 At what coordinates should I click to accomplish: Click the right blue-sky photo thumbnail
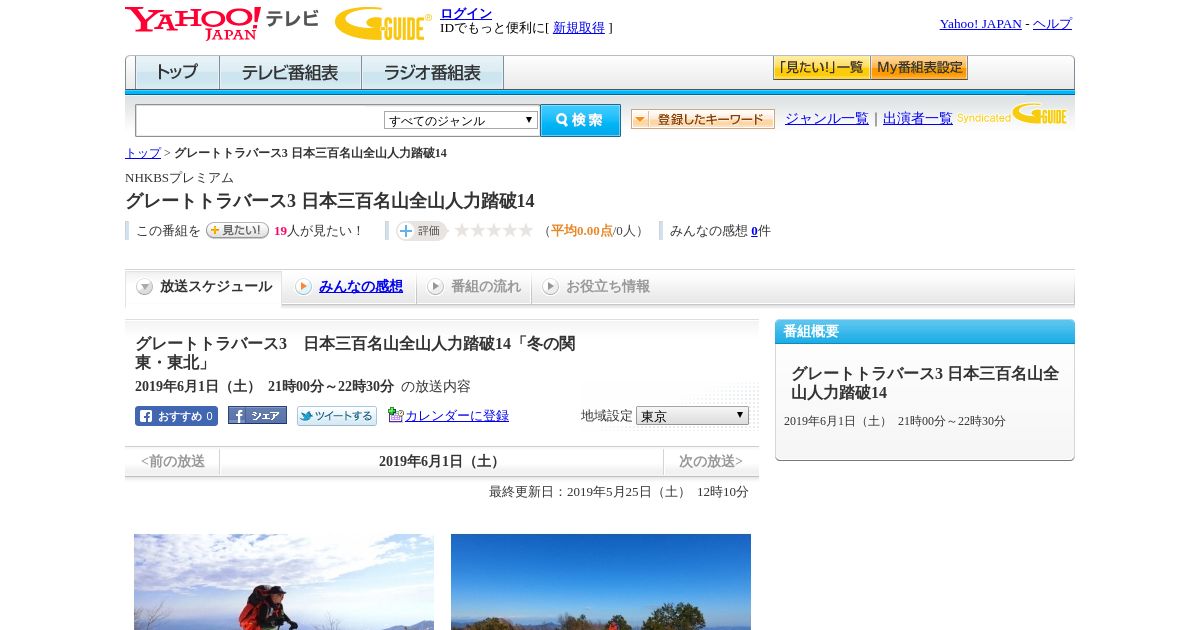[601, 582]
